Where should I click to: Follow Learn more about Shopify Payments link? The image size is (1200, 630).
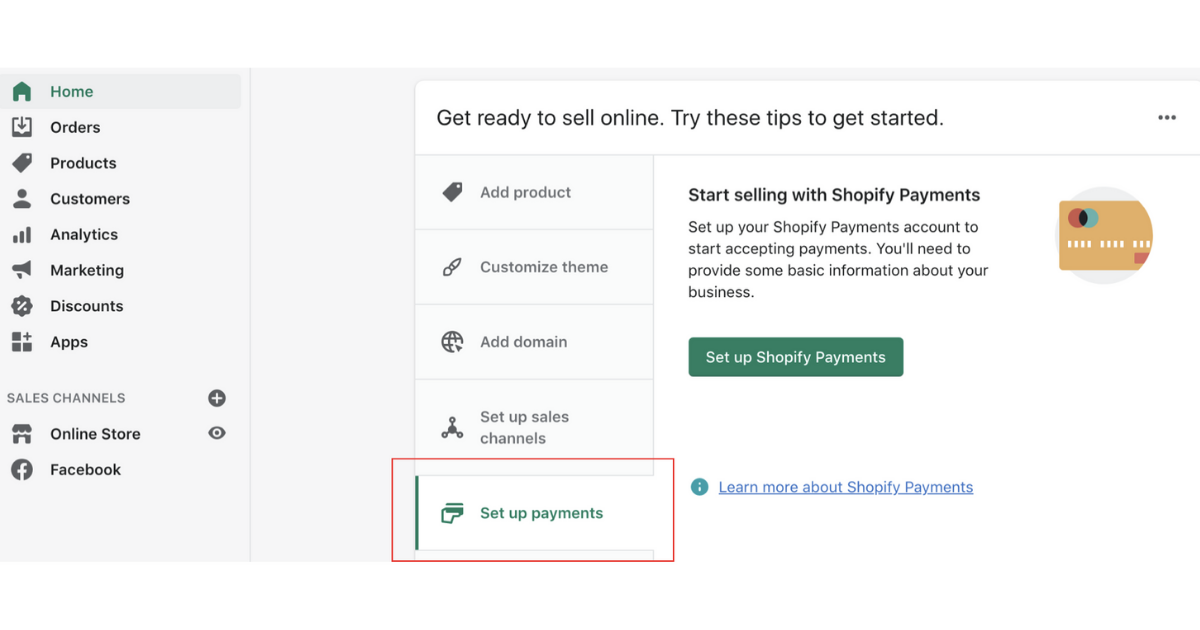[x=845, y=487]
